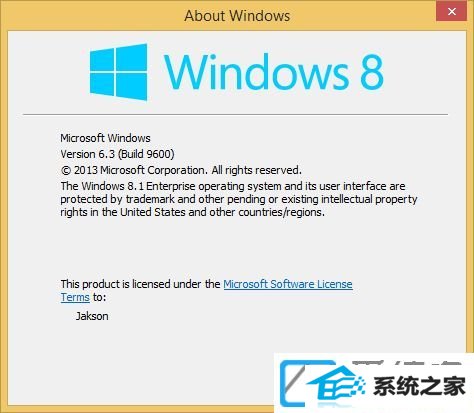Viewport: 474px width, 413px height.
Task: Click the Windows 8.1 Enterprise description paragraph
Action: click(239, 199)
